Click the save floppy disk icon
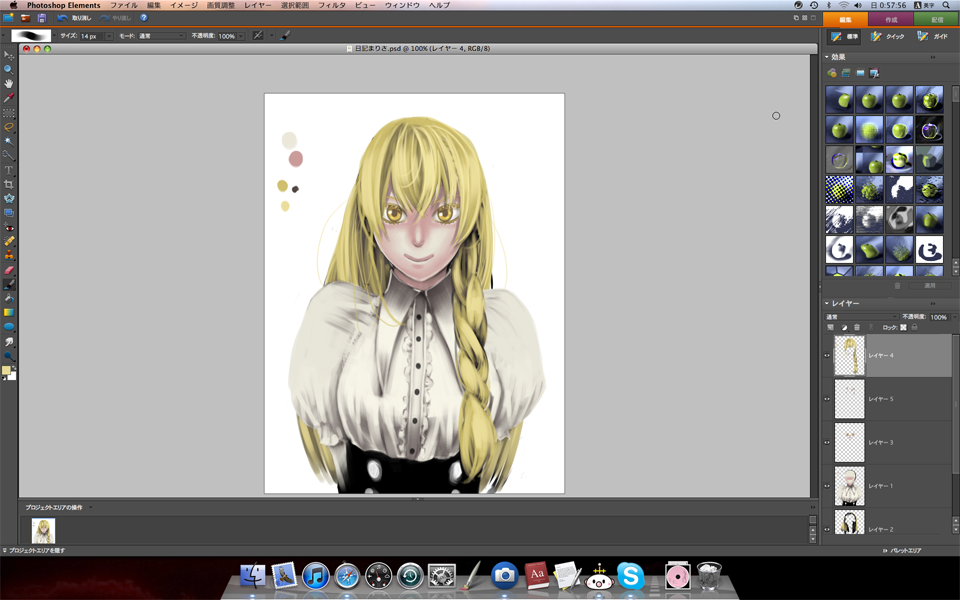 pyautogui.click(x=42, y=18)
